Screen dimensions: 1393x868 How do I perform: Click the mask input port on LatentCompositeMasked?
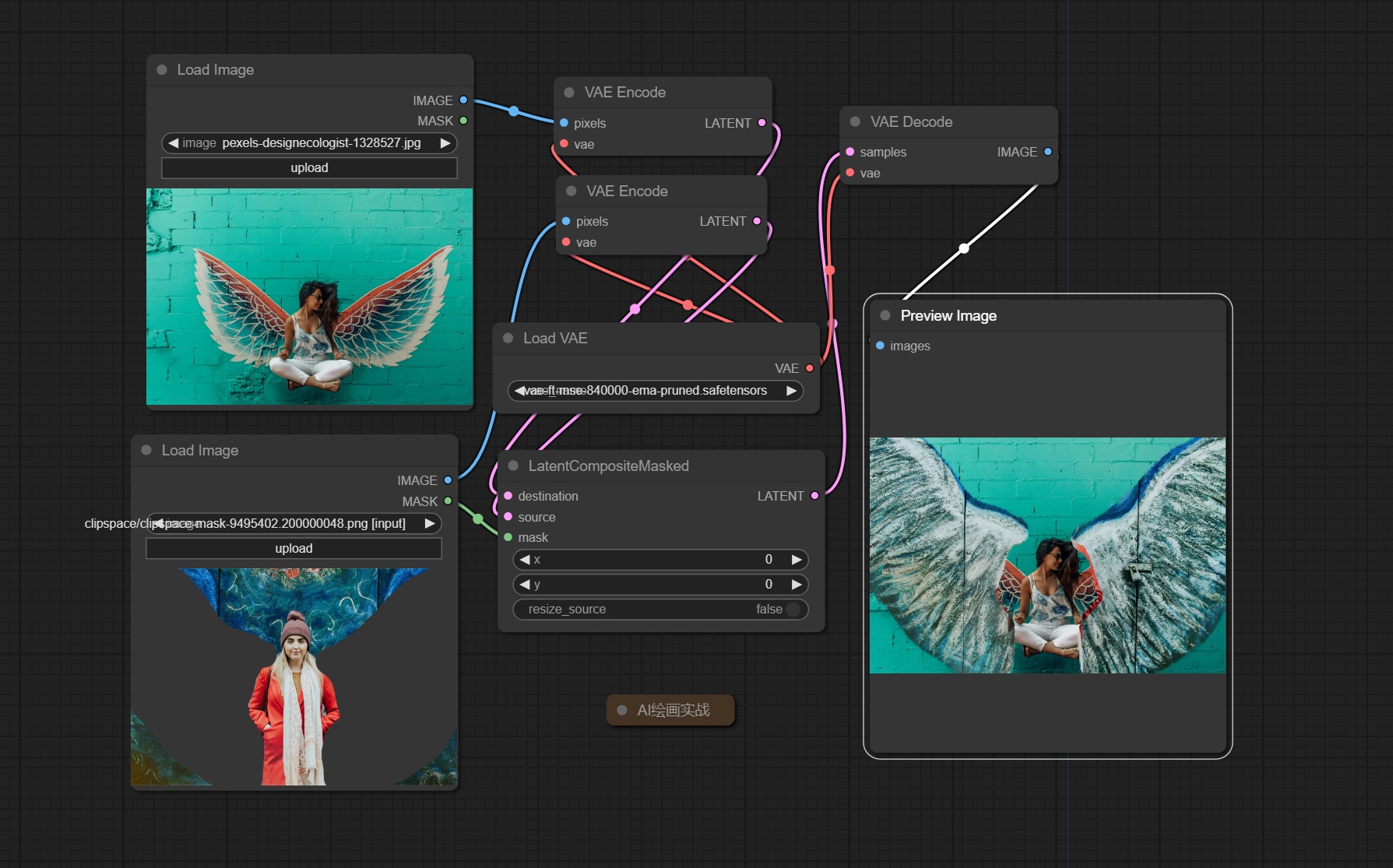pos(508,538)
